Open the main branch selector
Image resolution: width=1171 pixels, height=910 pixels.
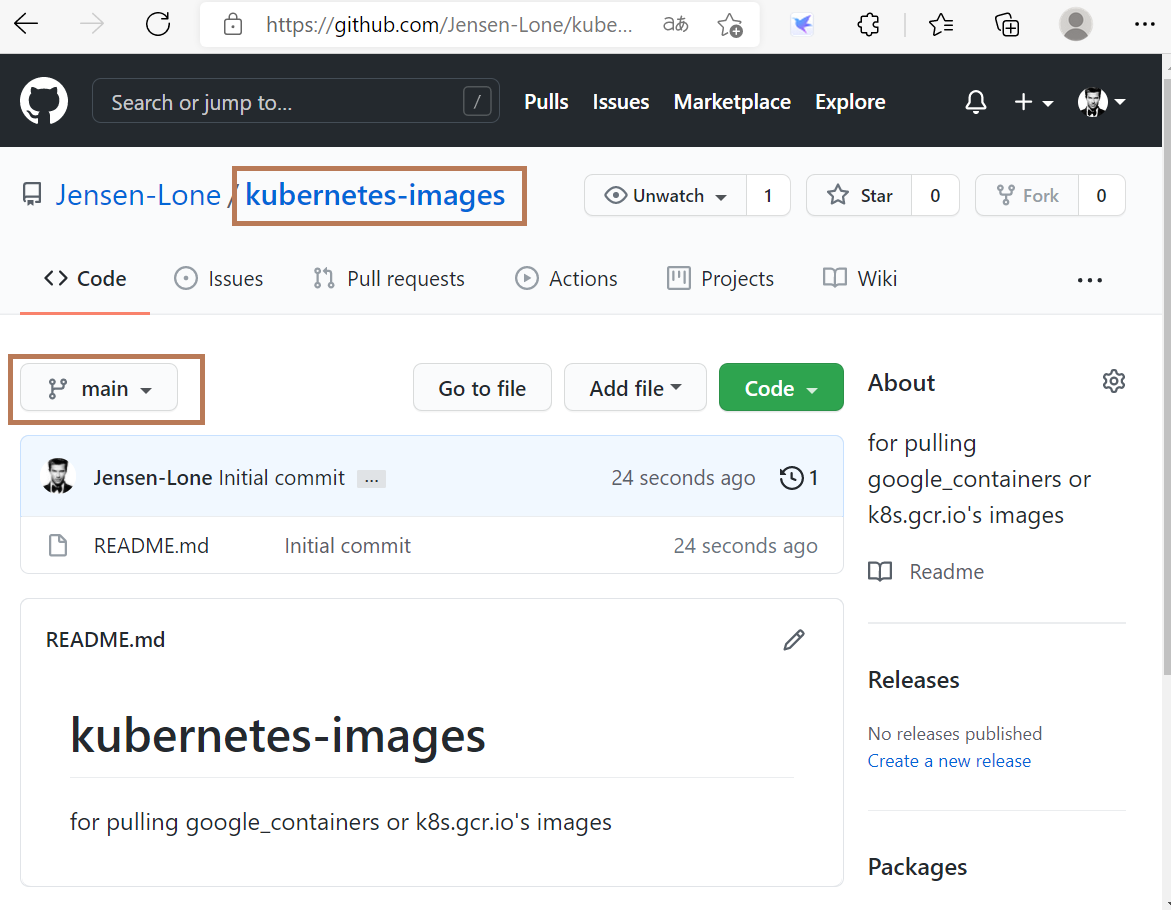(99, 387)
